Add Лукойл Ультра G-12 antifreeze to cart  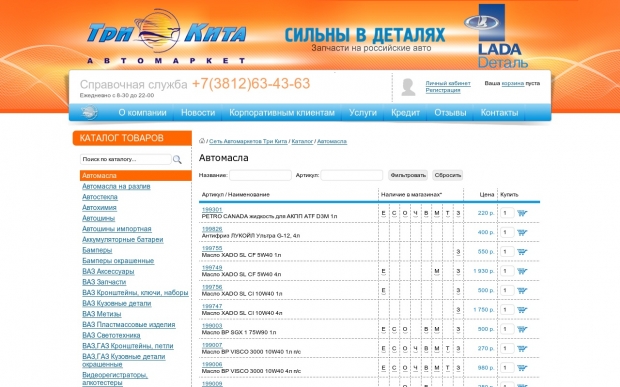click(522, 232)
